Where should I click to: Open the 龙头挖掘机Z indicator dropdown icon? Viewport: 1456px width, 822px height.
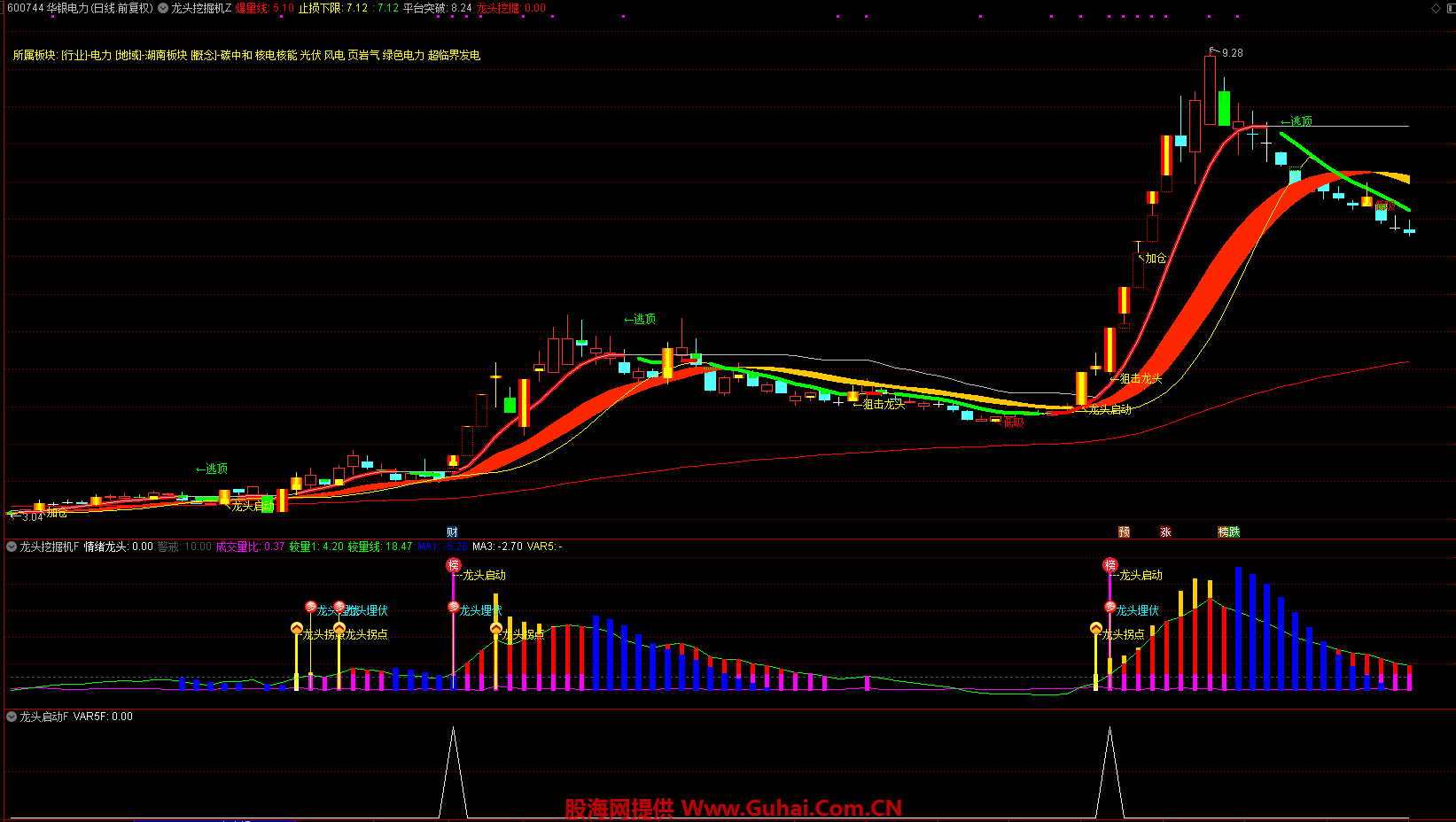click(x=163, y=8)
